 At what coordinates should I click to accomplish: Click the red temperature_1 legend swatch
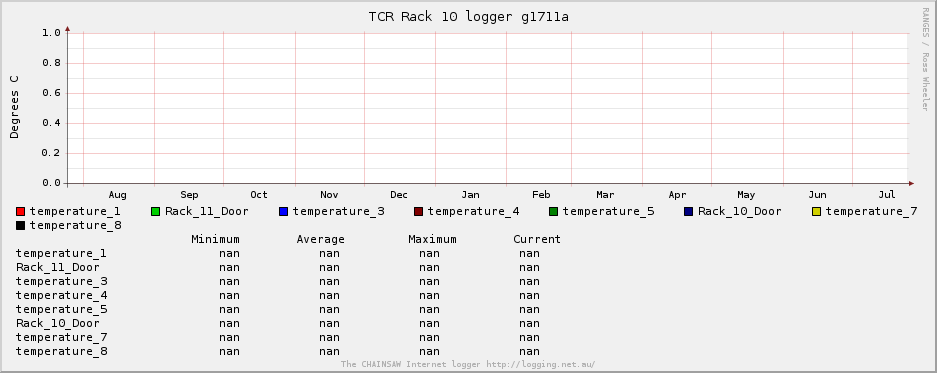20,211
